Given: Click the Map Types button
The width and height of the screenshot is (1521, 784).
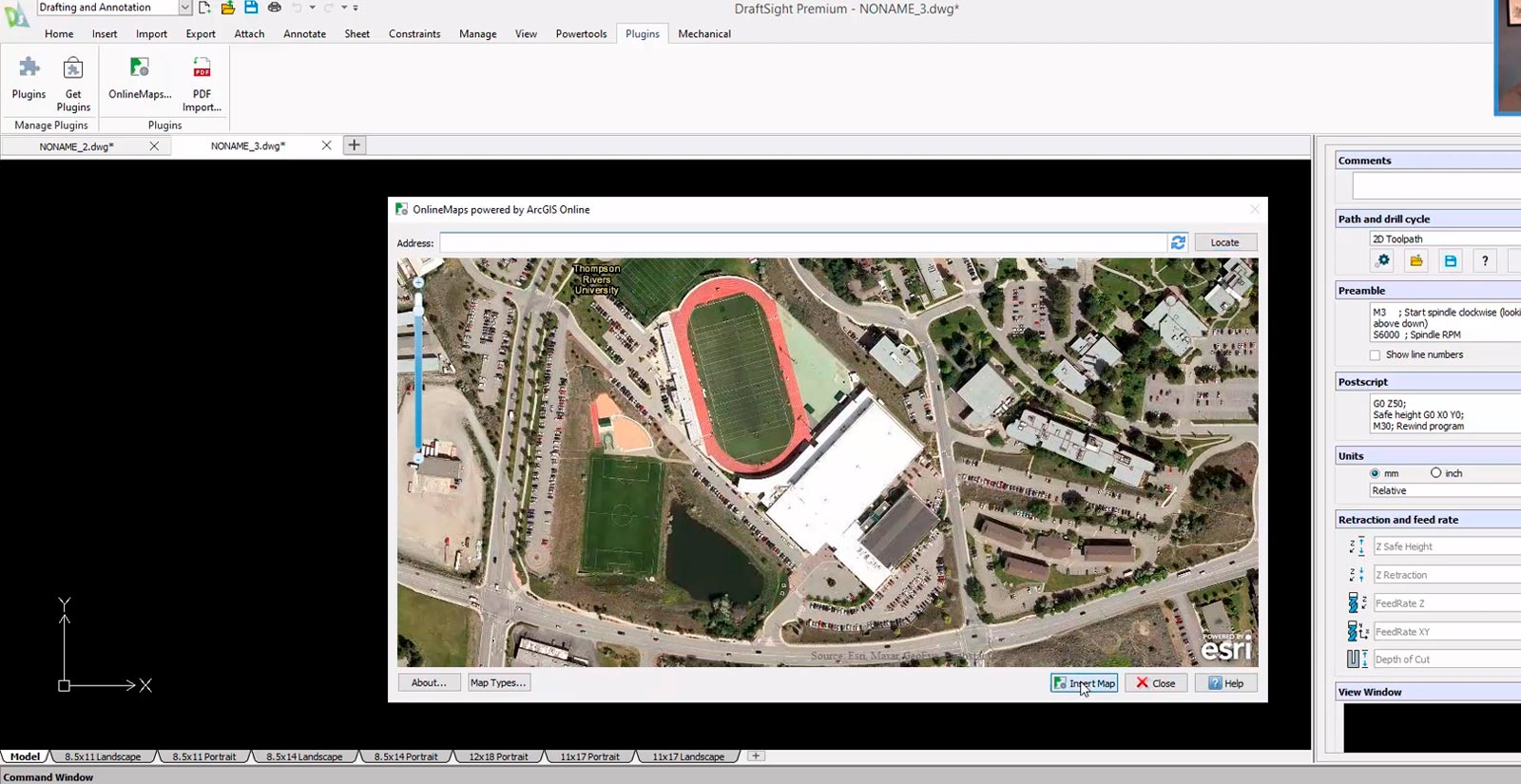Looking at the screenshot, I should [498, 683].
